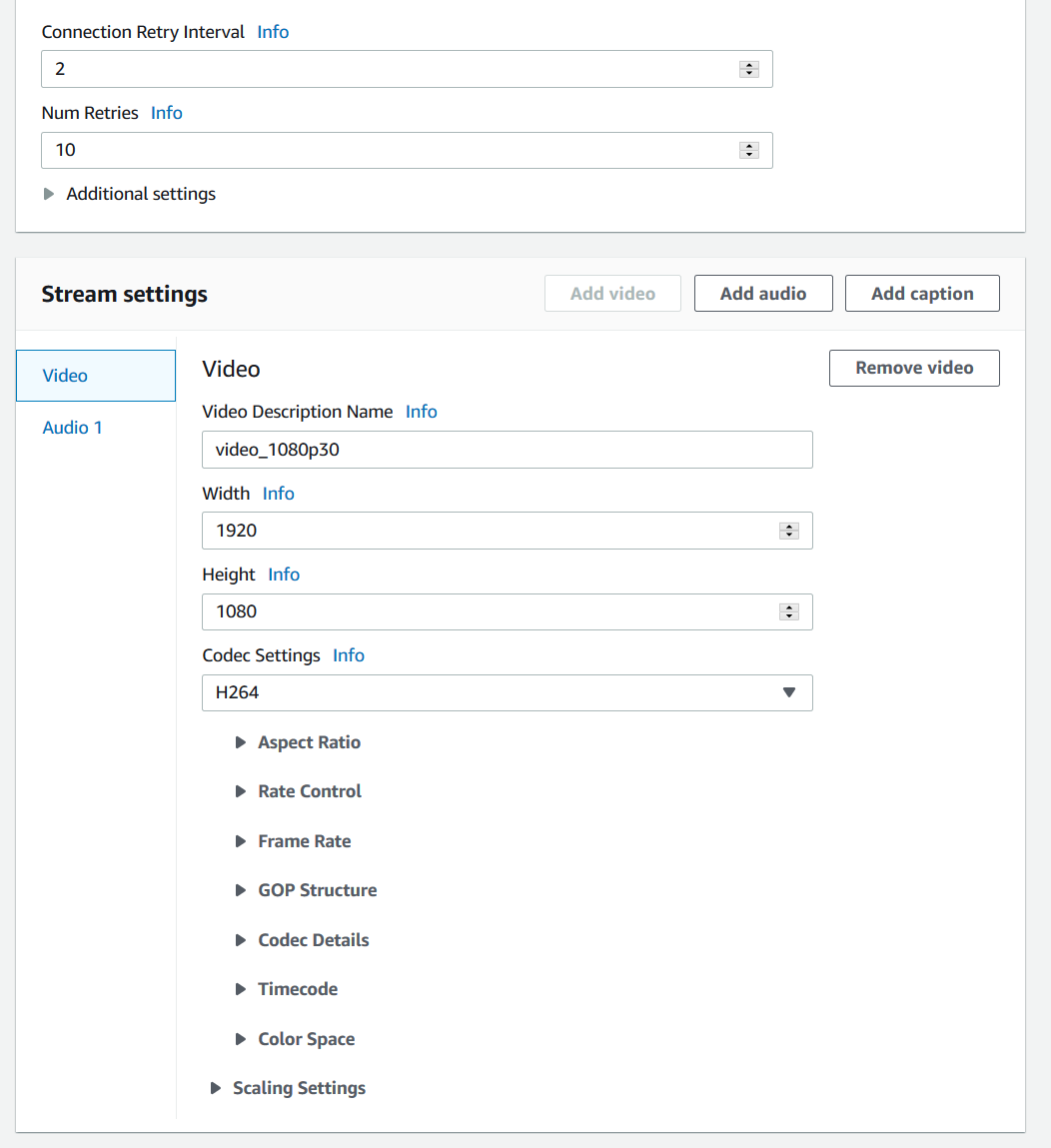Open Info link for Connection Retry Interval
The height and width of the screenshot is (1148, 1051).
(273, 32)
